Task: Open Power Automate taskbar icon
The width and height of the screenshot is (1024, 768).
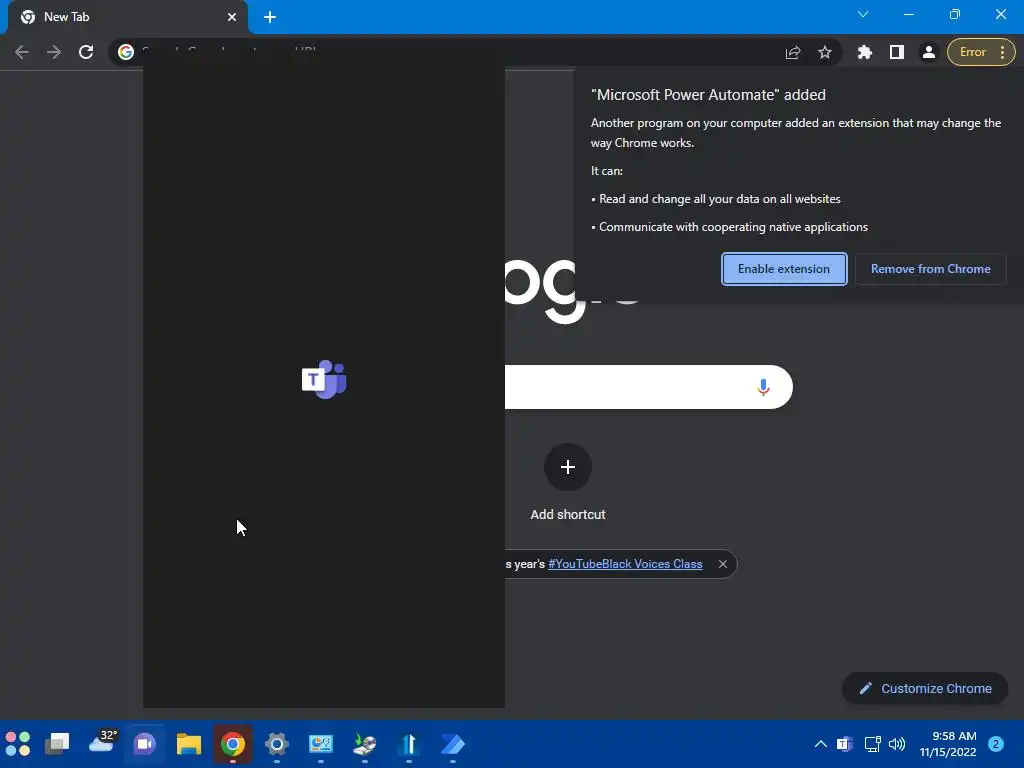Action: coord(453,744)
